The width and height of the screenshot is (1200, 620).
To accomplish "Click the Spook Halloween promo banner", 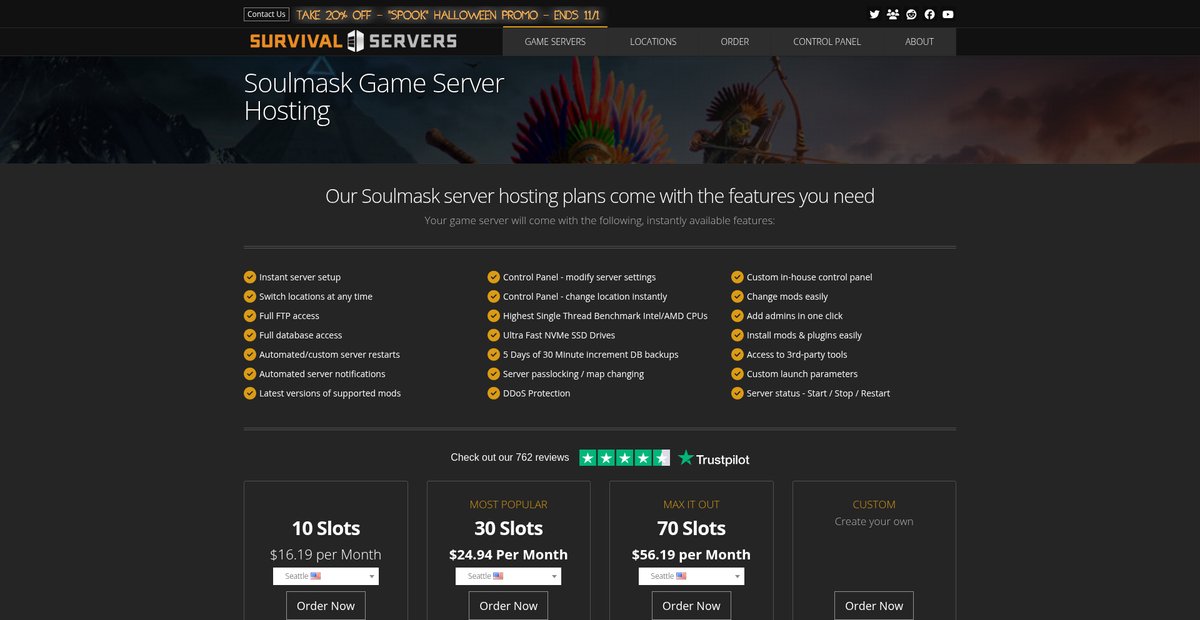I will [450, 14].
